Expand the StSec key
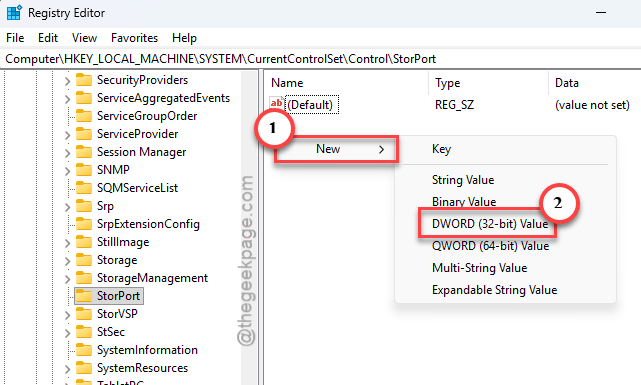This screenshot has height=385, width=641. [x=67, y=333]
